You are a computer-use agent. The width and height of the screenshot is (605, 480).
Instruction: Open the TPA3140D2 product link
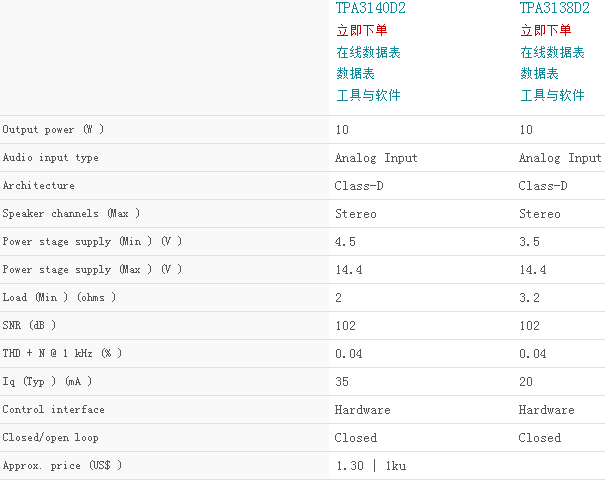pyautogui.click(x=370, y=8)
